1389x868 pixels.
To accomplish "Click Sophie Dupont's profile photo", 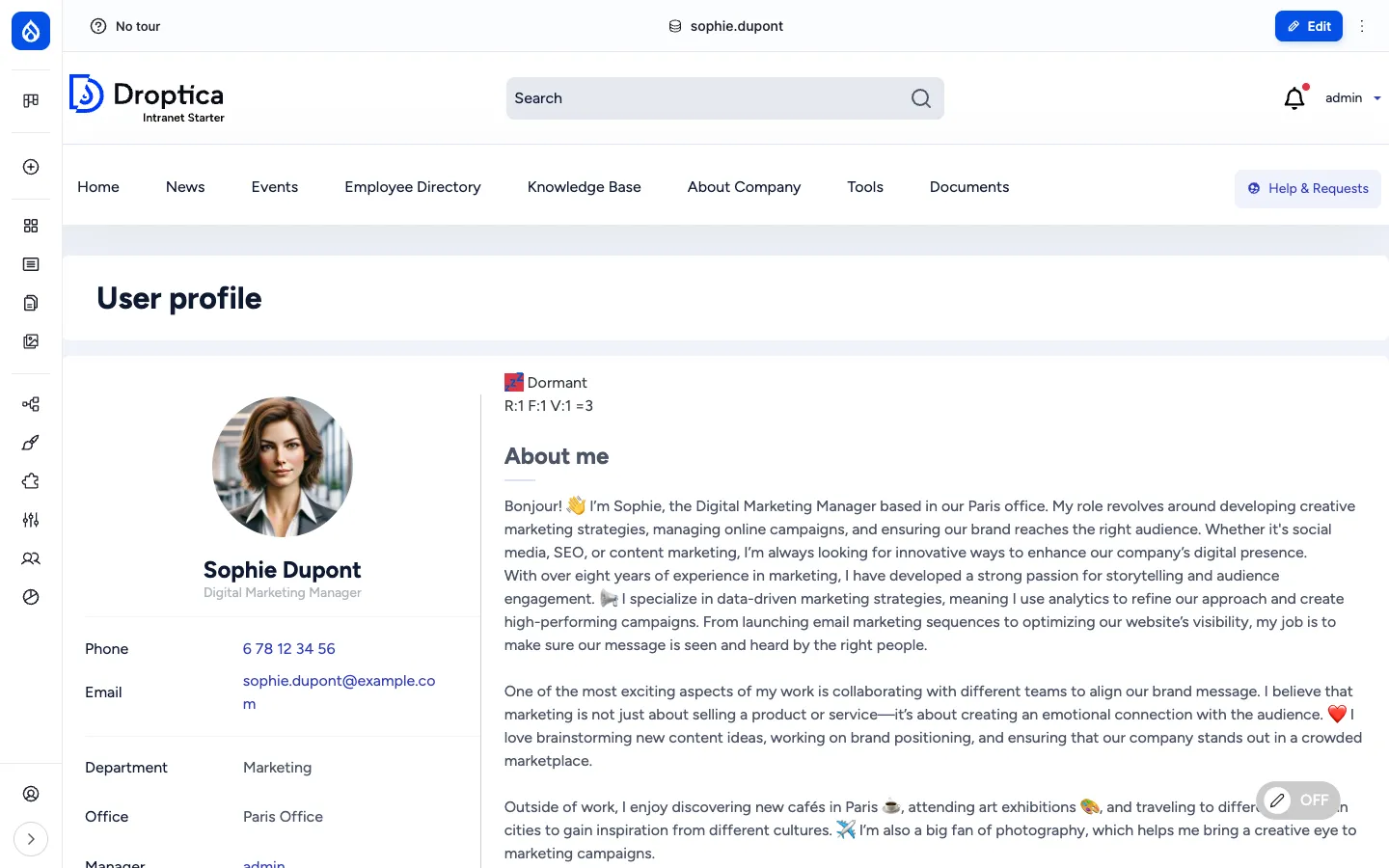I will (283, 467).
